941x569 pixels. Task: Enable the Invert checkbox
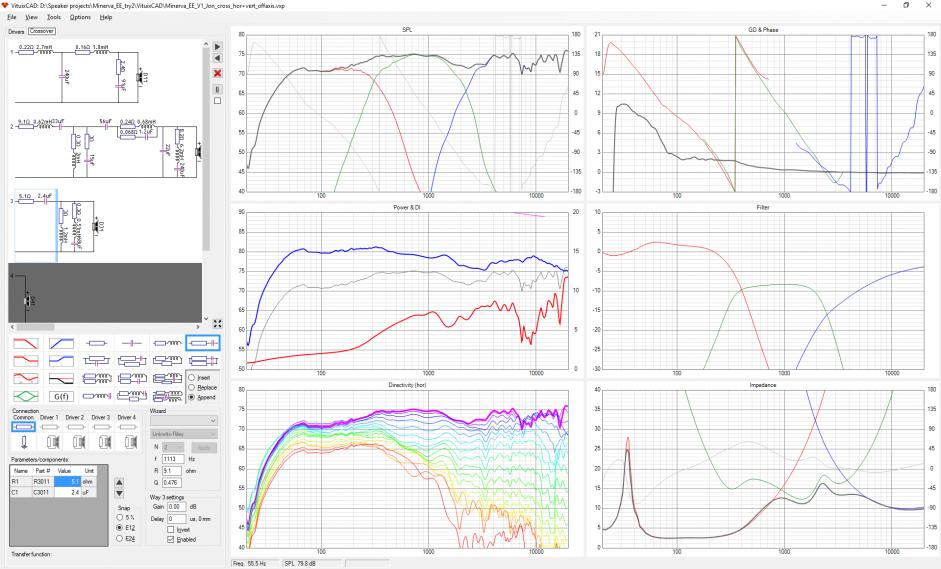click(x=171, y=529)
